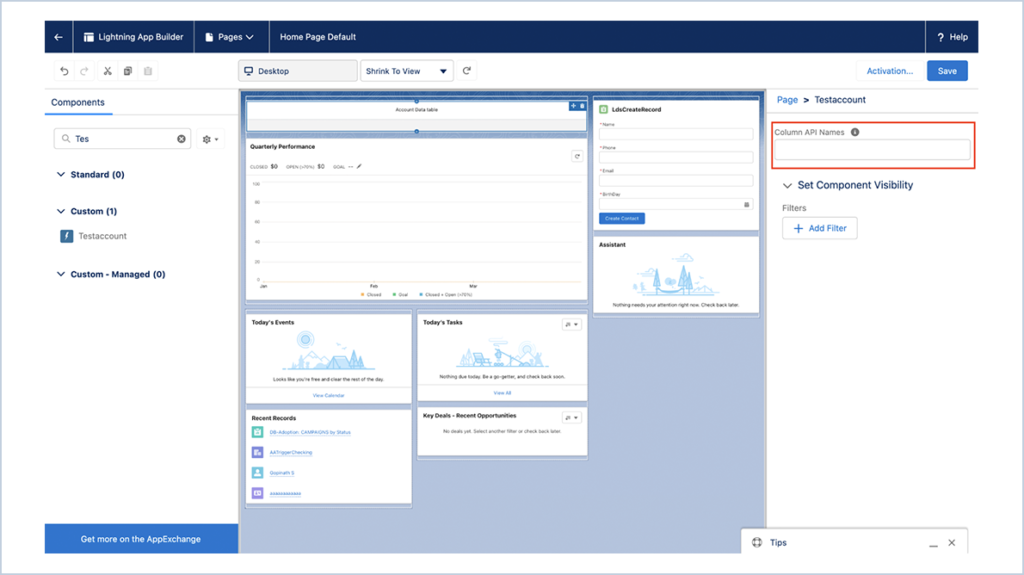Open the component list settings gear

tap(210, 139)
